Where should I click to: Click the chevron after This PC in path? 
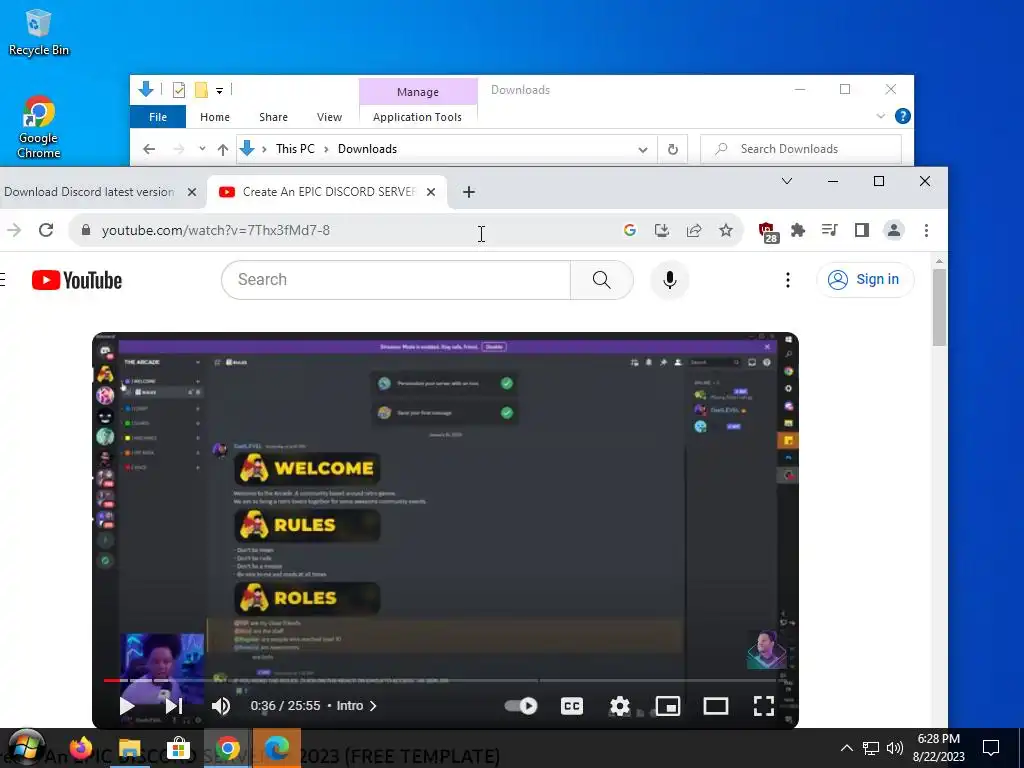tap(326, 149)
